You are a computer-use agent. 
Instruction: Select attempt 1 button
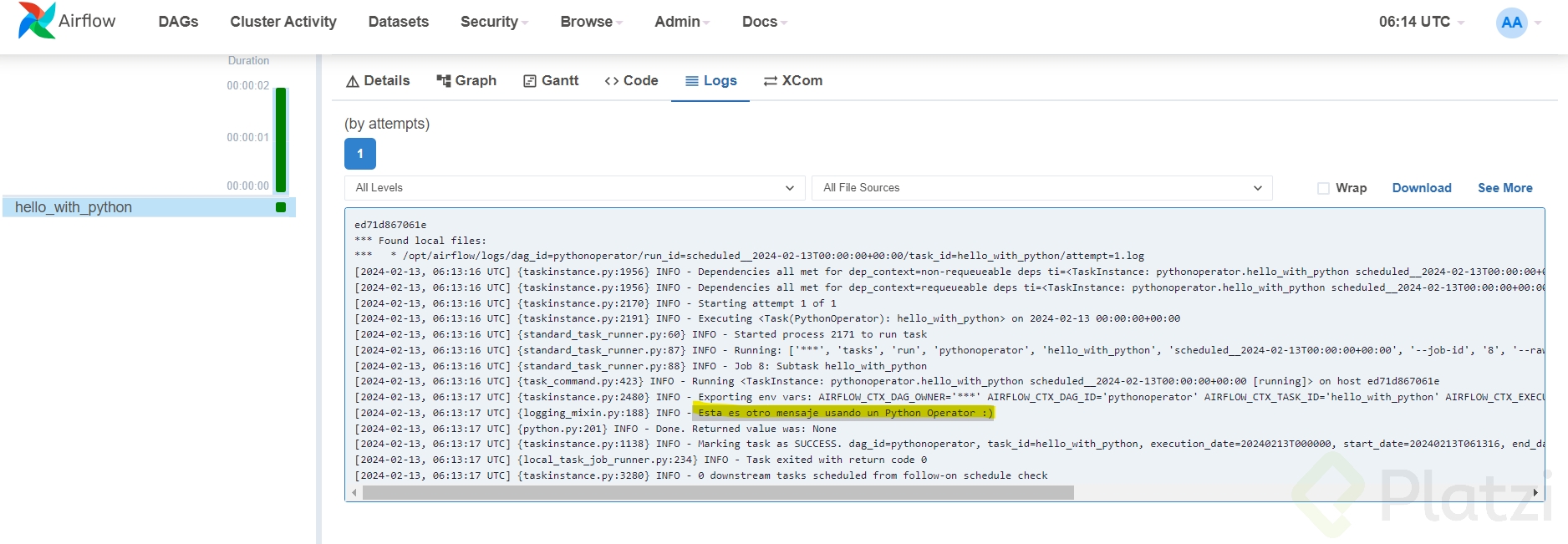click(x=360, y=154)
